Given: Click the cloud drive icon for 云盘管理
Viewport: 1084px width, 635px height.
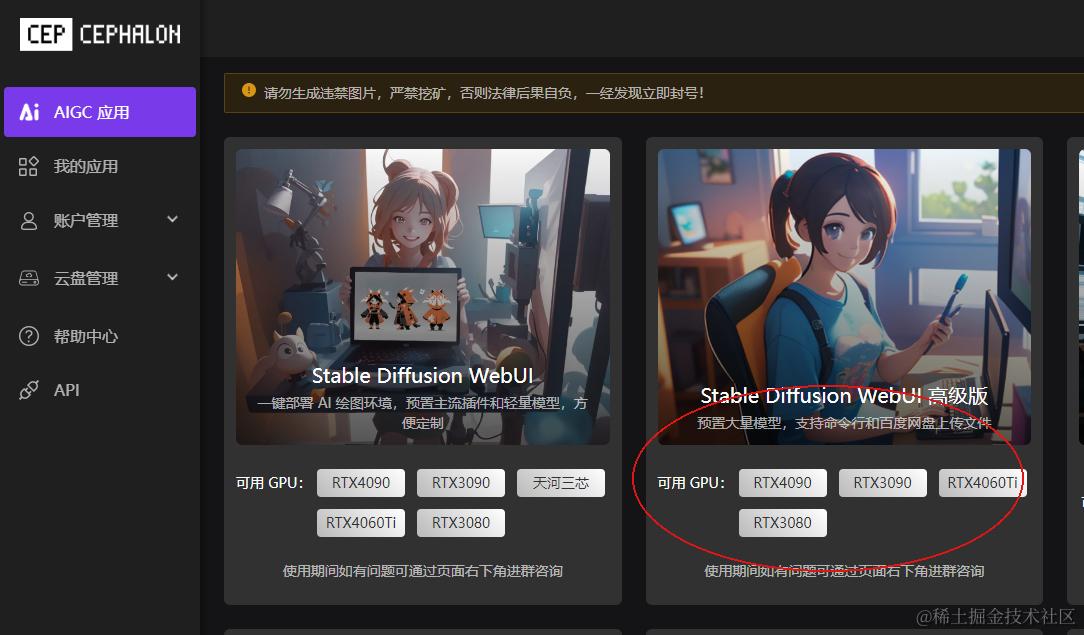Looking at the screenshot, I should [28, 278].
